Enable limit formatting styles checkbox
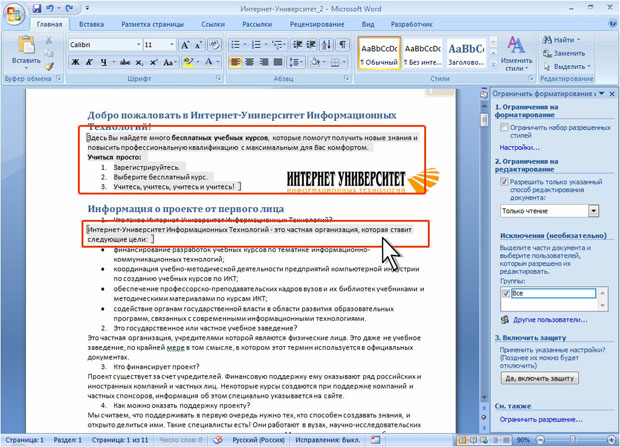The image size is (620, 447). (x=503, y=128)
